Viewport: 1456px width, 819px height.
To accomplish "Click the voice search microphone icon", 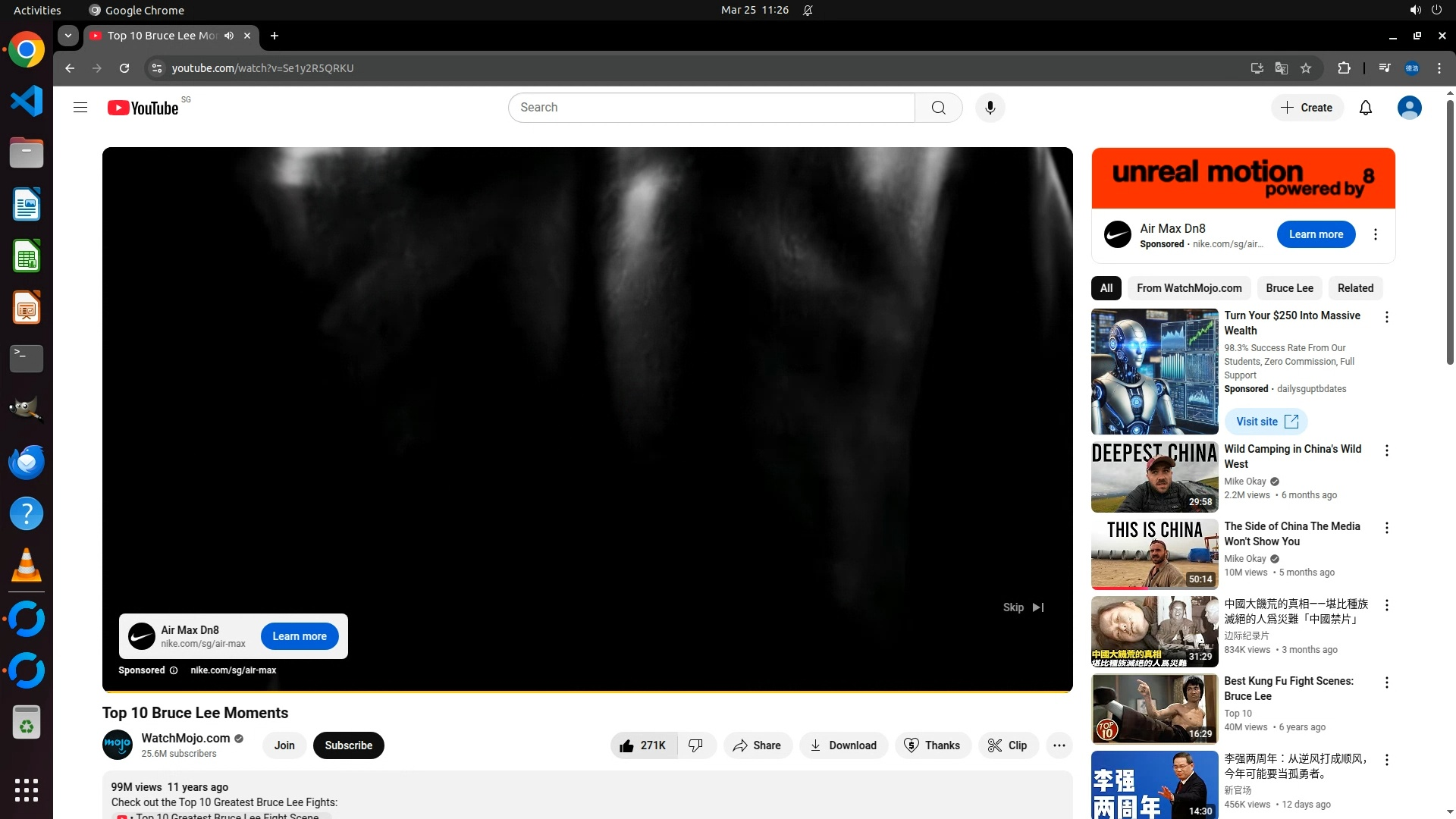I will tap(990, 108).
